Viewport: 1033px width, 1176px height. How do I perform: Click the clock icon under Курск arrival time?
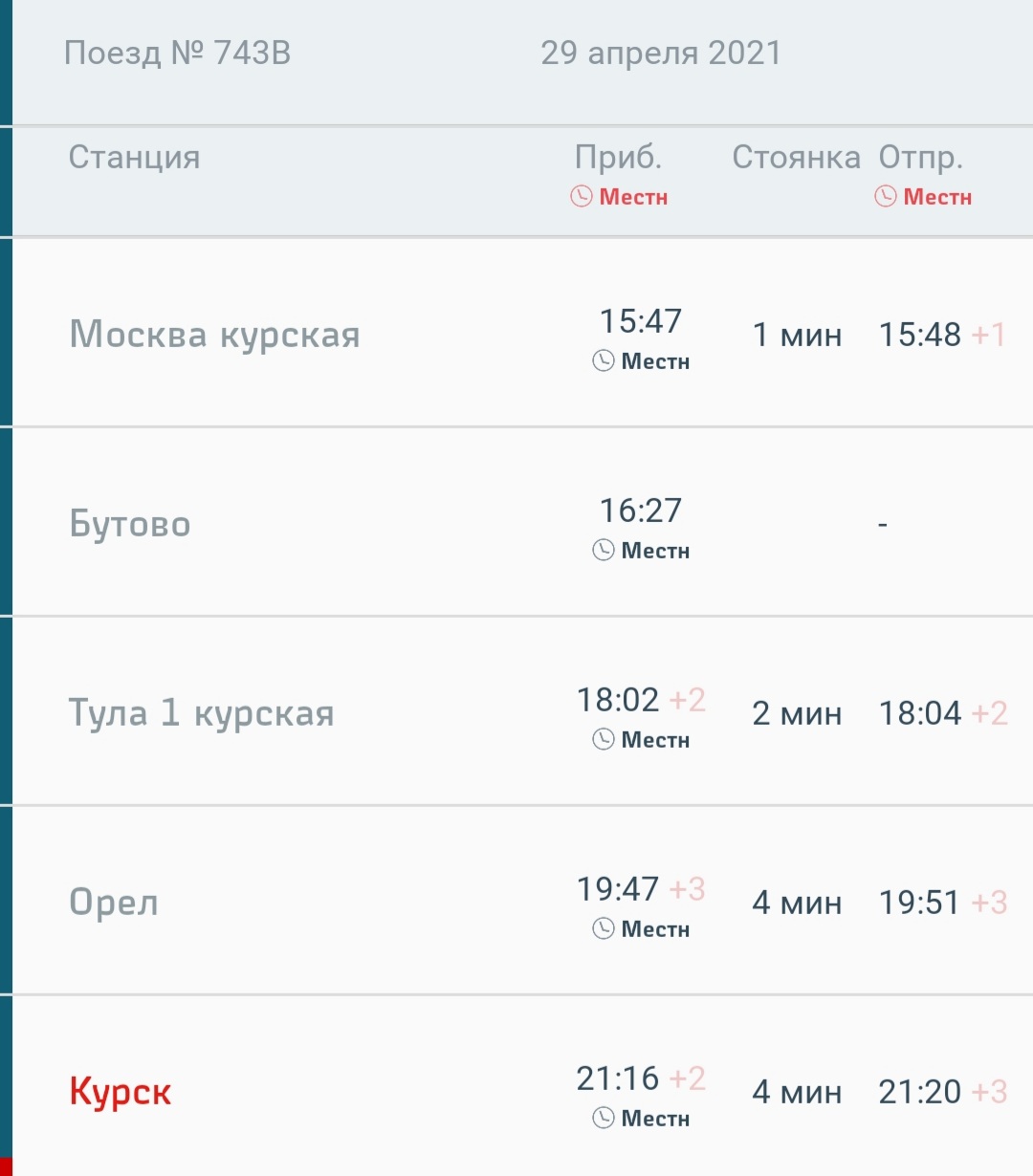coord(603,1119)
